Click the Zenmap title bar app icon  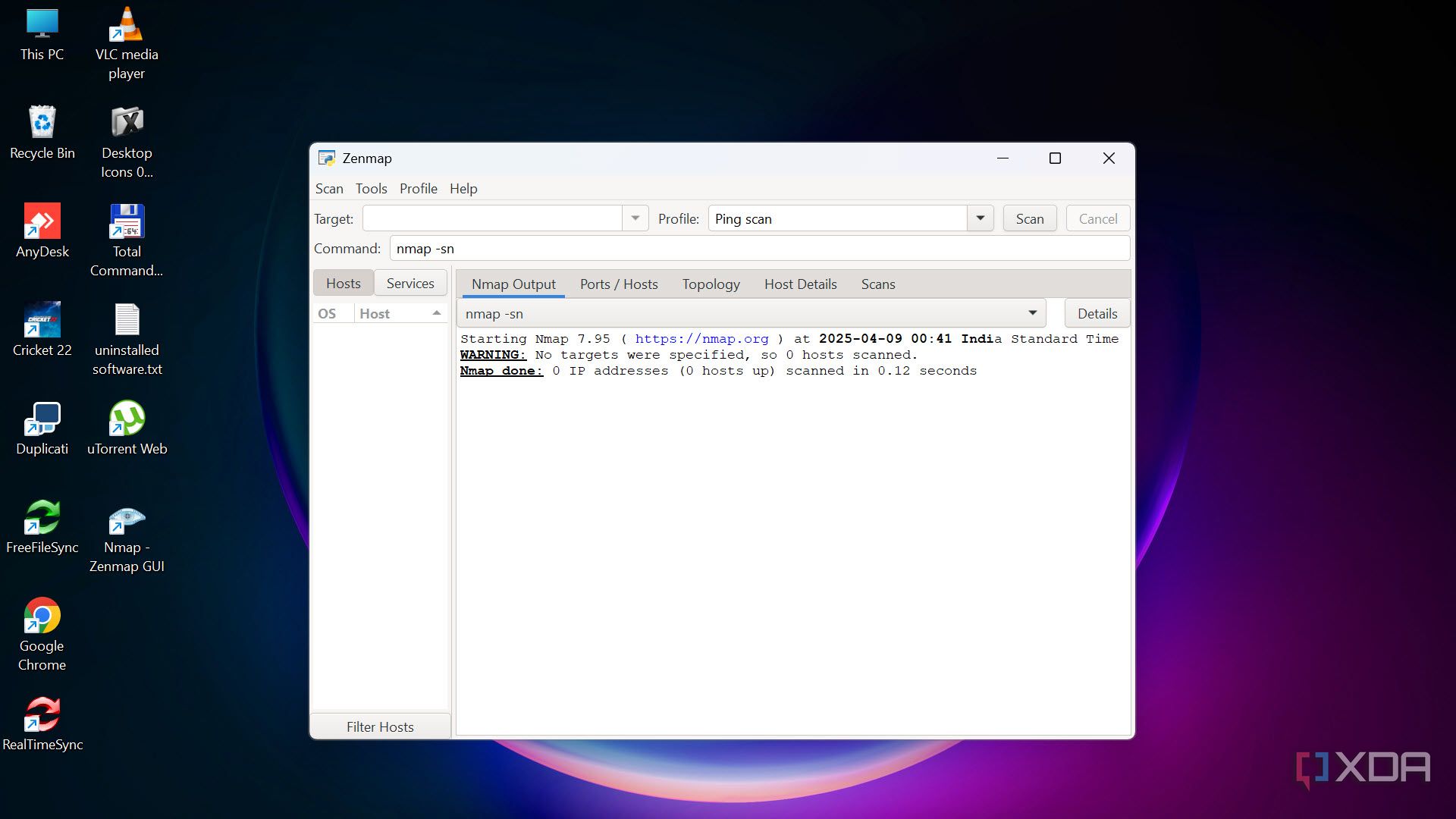tap(327, 158)
